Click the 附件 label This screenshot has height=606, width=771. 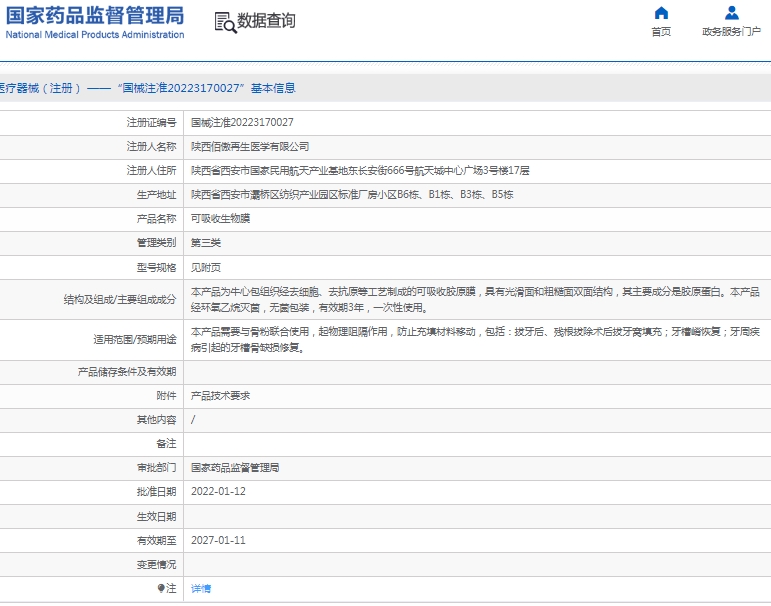pyautogui.click(x=166, y=396)
